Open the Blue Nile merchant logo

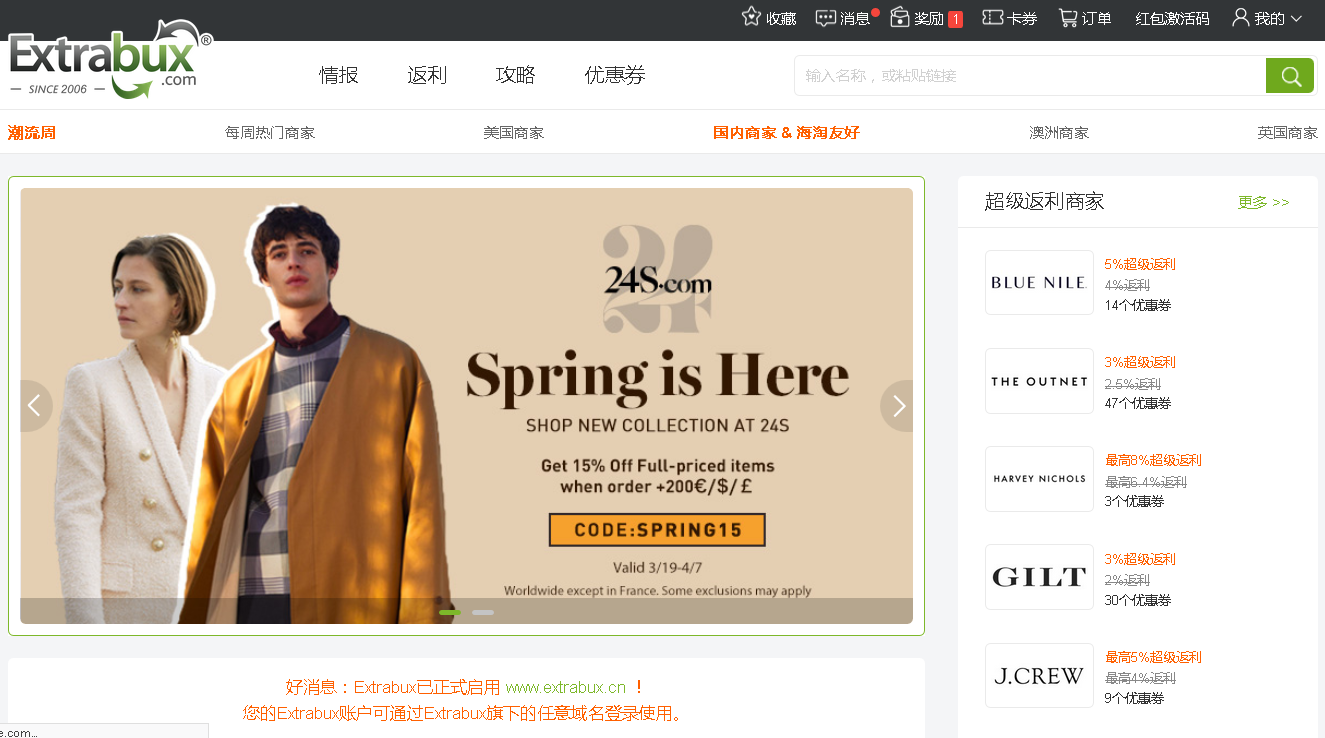(x=1039, y=283)
